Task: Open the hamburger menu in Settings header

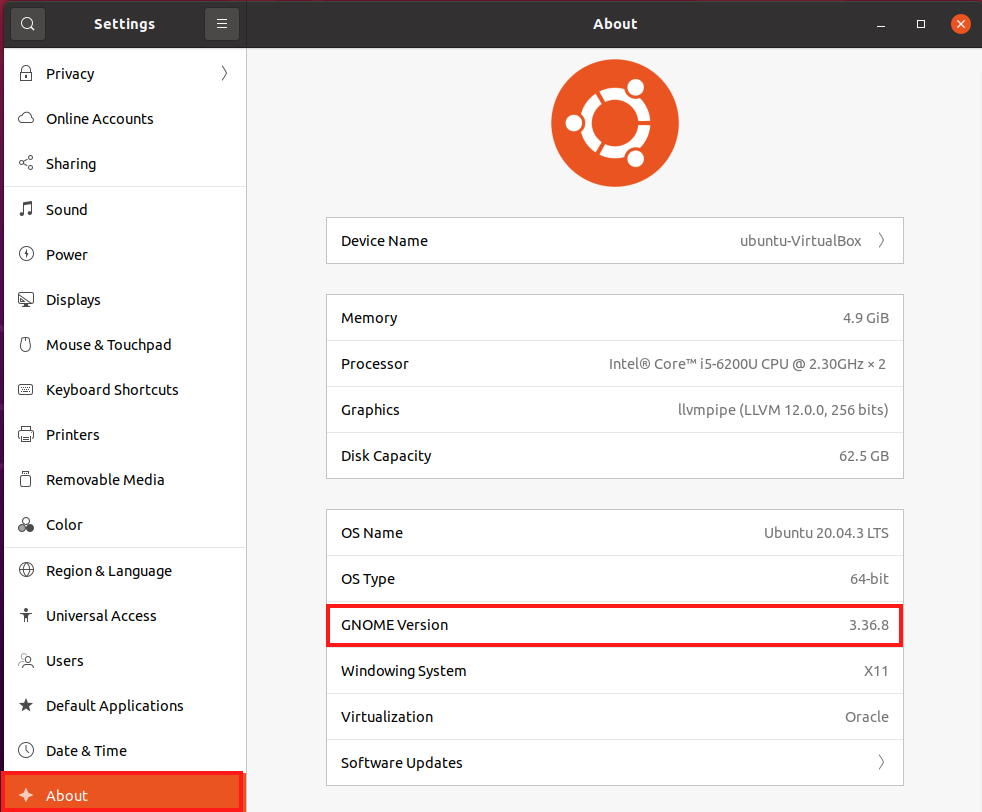Action: [222, 24]
